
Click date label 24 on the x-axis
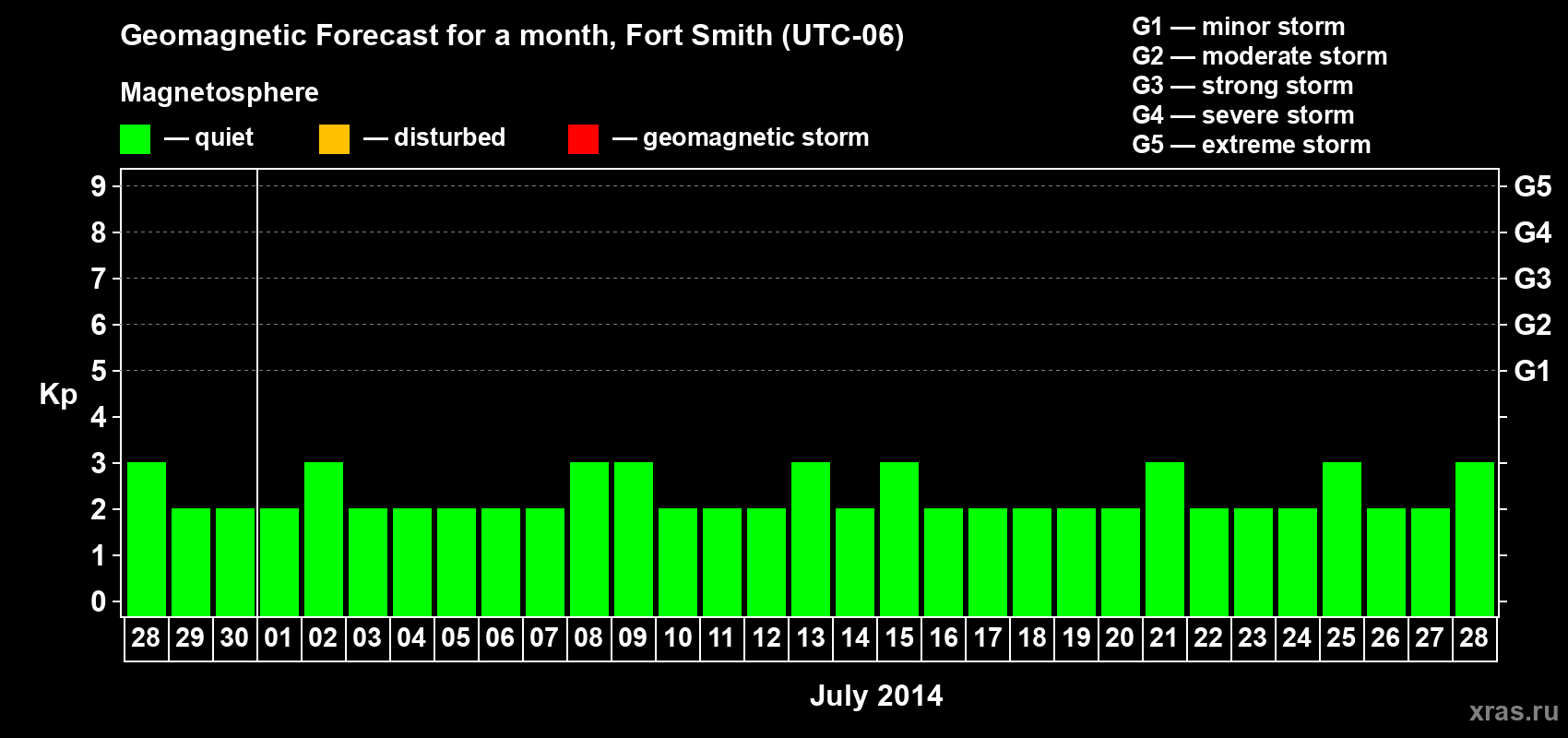coord(1297,638)
